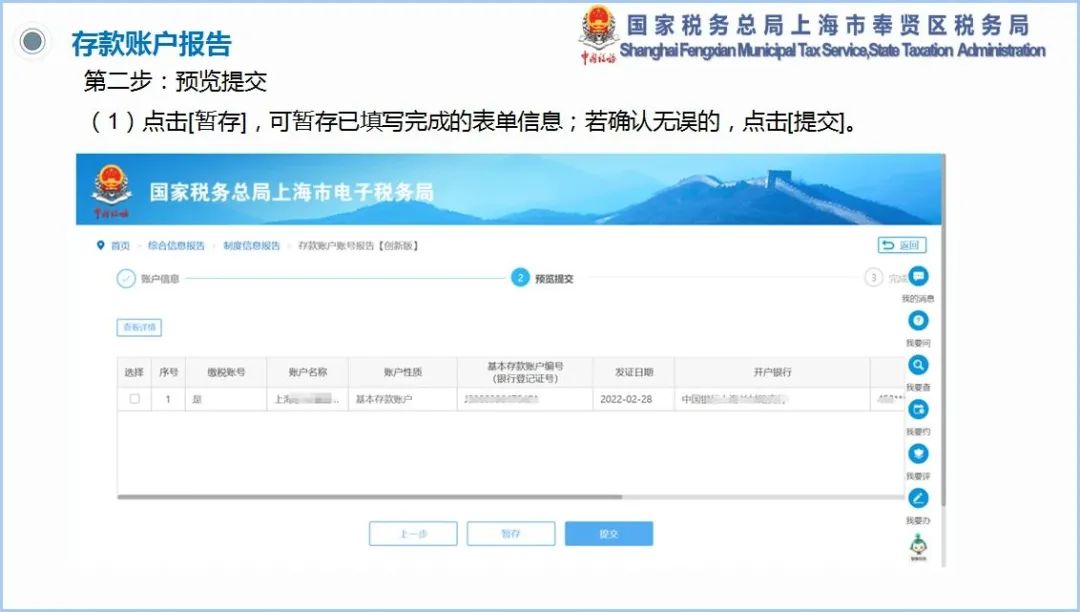This screenshot has height=612, width=1080.
Task: Click the blurred bank cell starting 中国
Action: tap(772, 399)
